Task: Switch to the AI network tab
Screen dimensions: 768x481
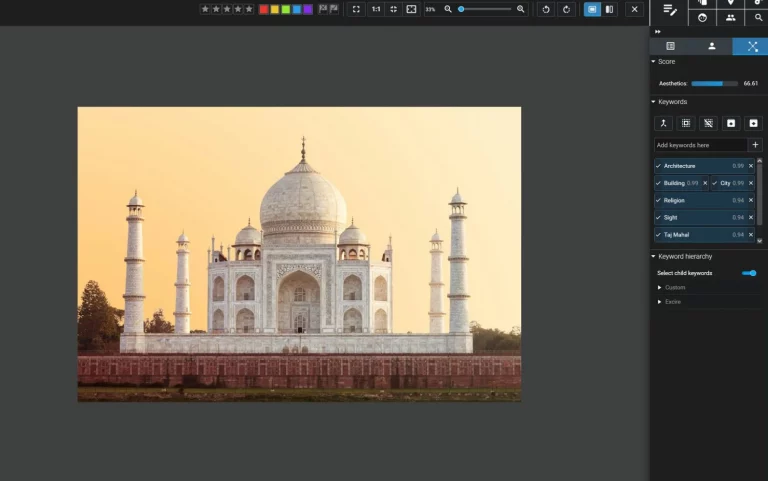Action: (752, 46)
